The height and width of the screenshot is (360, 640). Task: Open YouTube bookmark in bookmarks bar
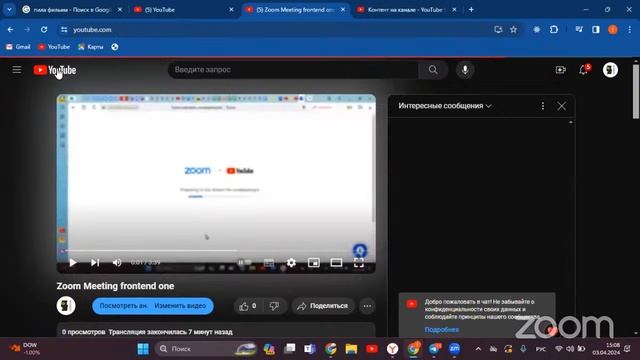pos(54,47)
